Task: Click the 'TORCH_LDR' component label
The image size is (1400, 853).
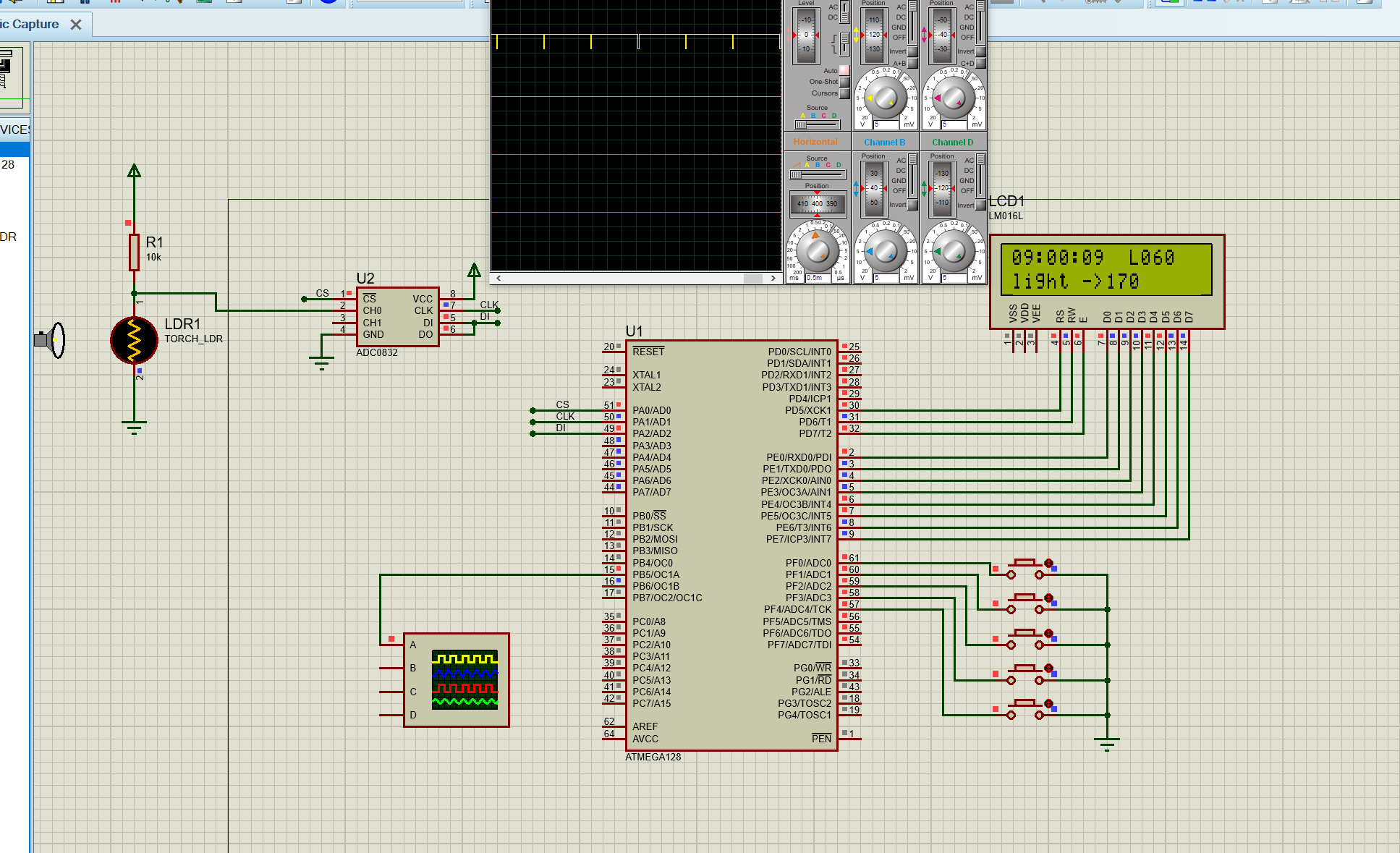Action: (x=193, y=339)
